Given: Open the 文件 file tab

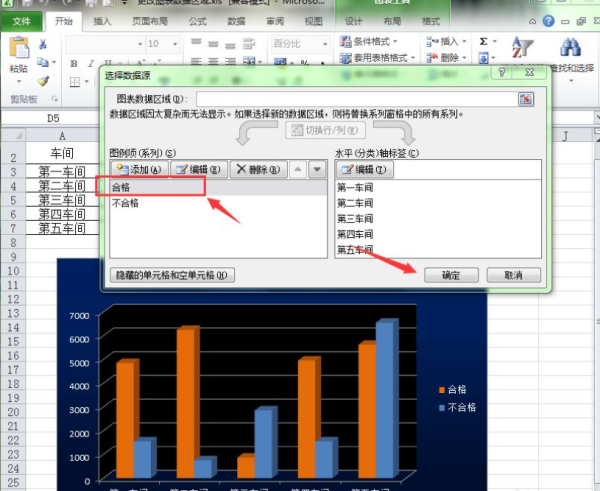Looking at the screenshot, I should [21, 21].
